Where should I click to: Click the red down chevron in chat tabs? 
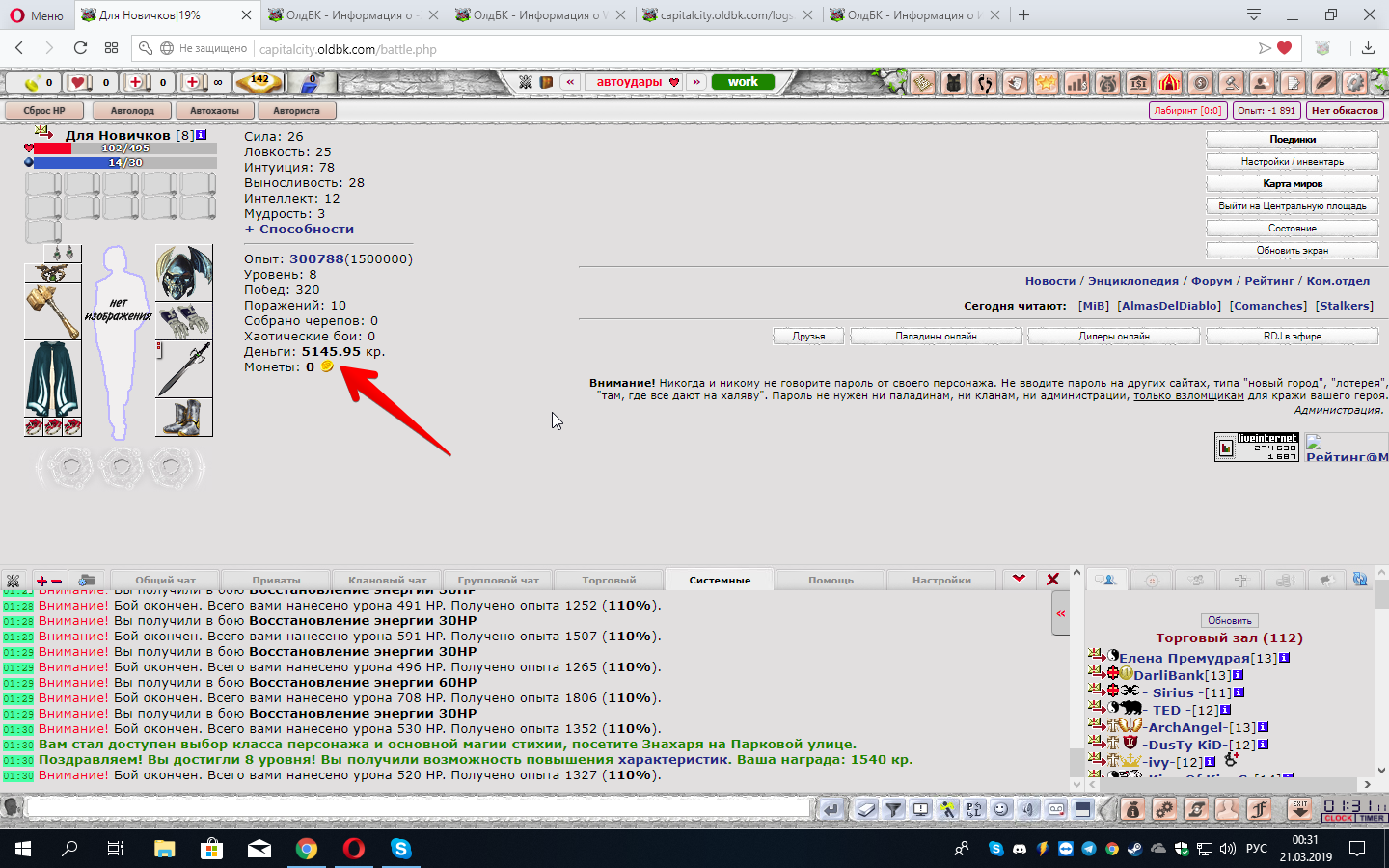[x=1019, y=579]
